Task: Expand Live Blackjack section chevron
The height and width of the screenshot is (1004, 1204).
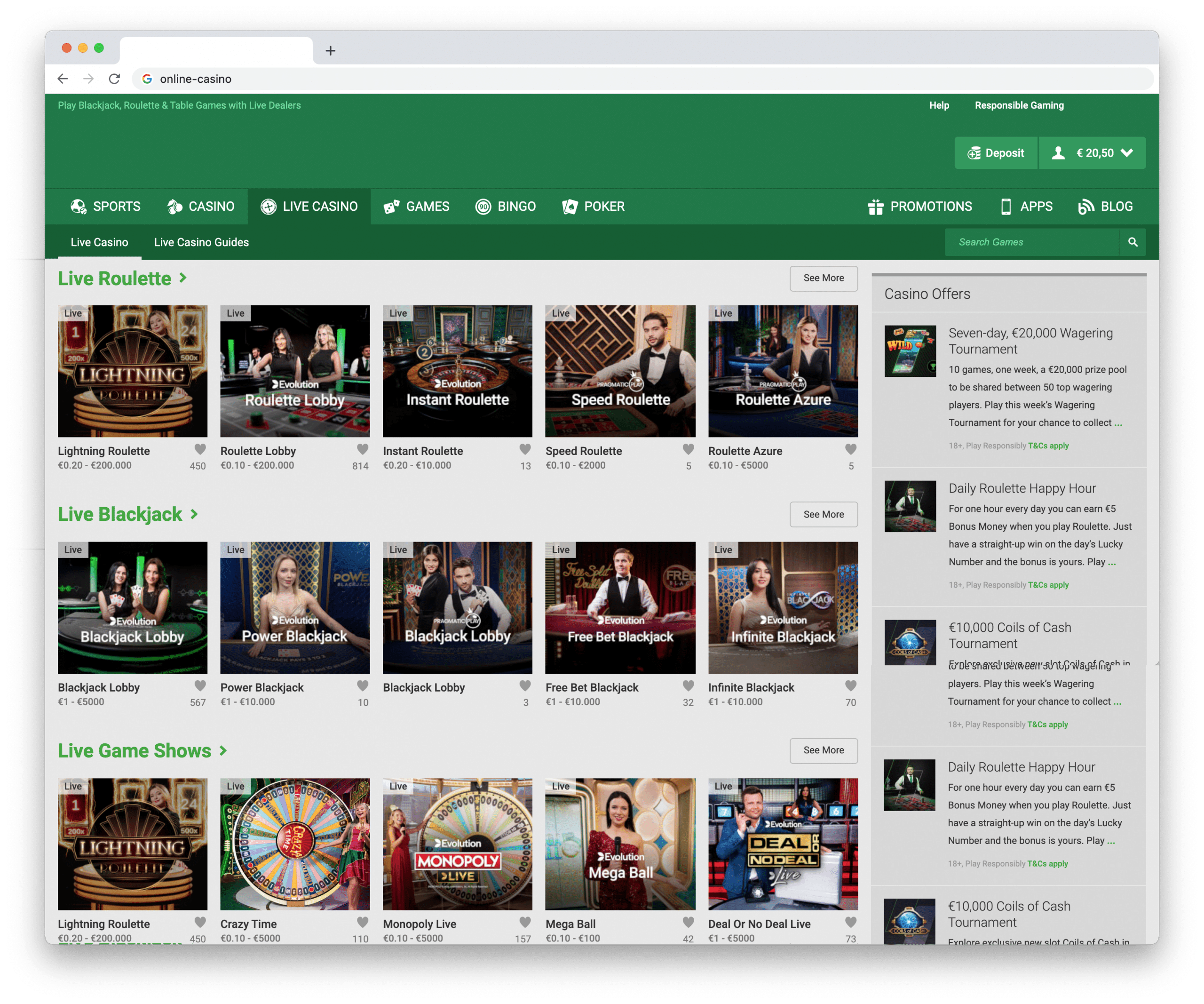Action: (x=194, y=514)
